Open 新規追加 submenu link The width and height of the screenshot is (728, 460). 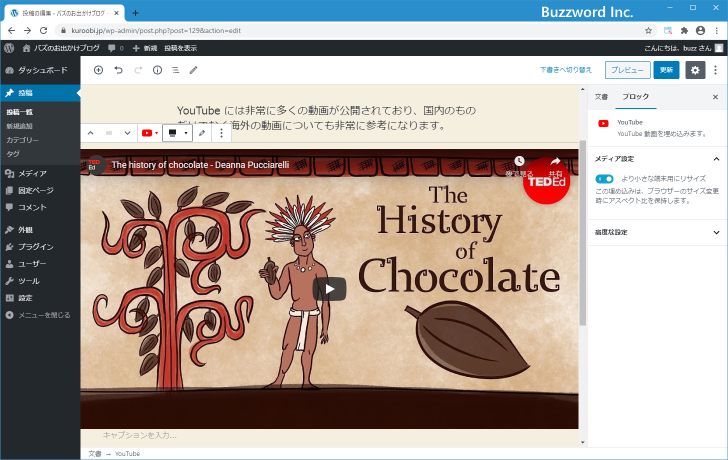tap(20, 126)
